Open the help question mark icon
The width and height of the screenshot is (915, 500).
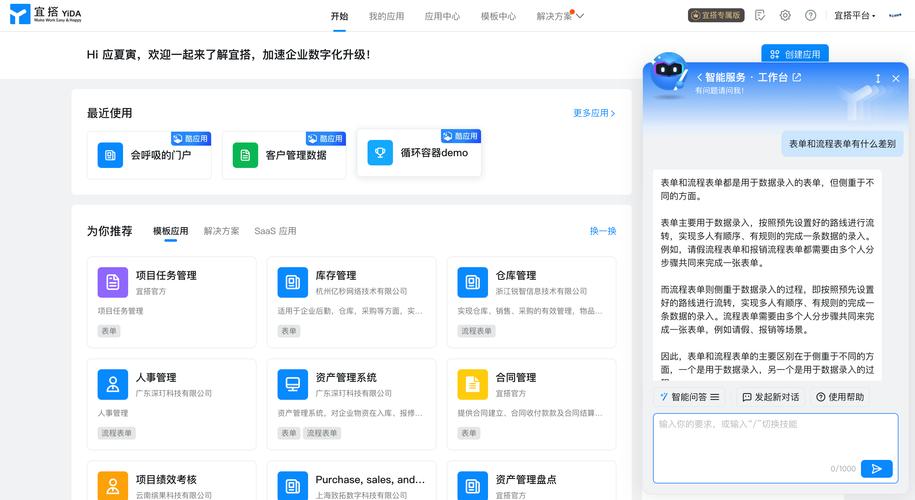[811, 15]
